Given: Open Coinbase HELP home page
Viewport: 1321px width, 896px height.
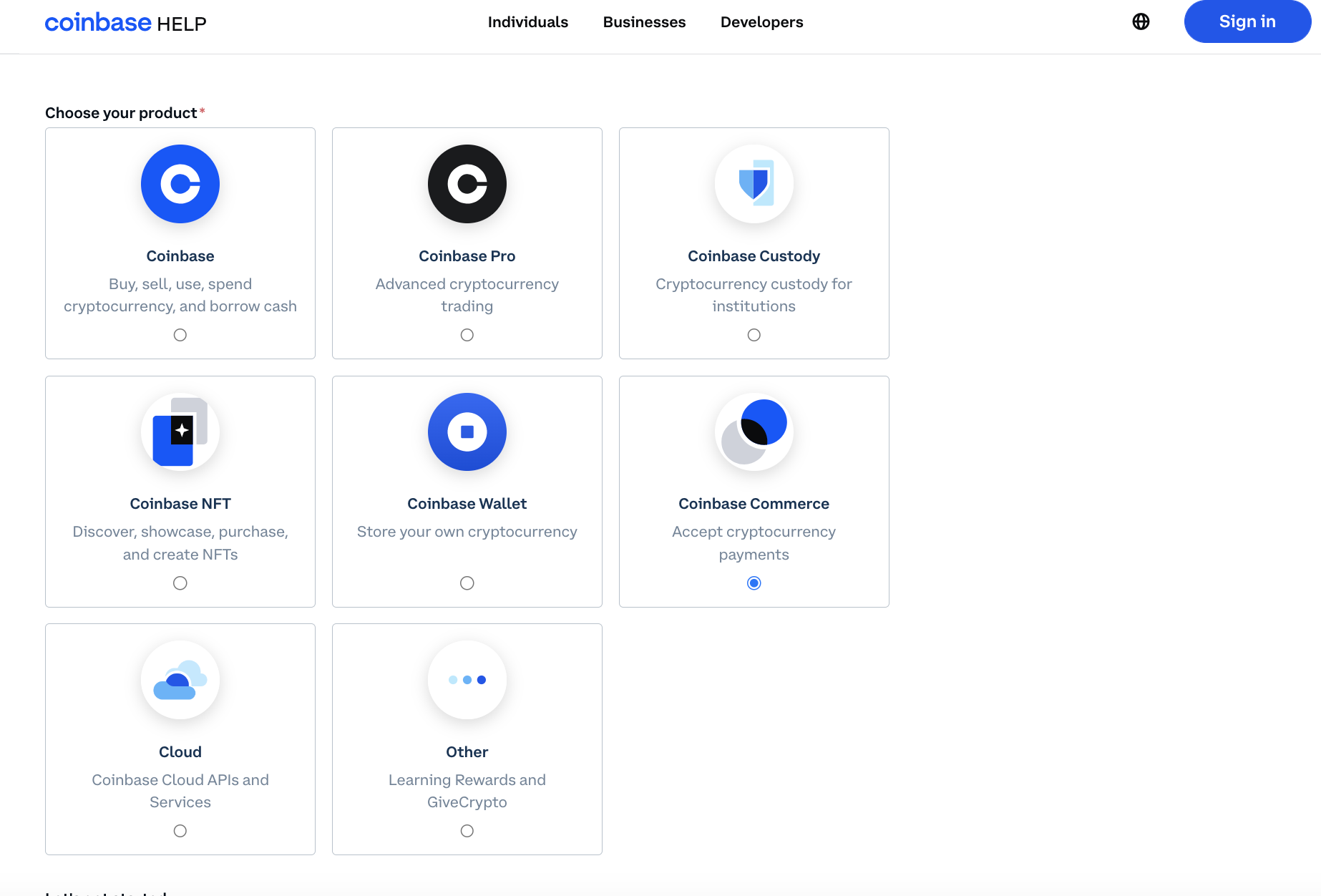Looking at the screenshot, I should point(125,21).
